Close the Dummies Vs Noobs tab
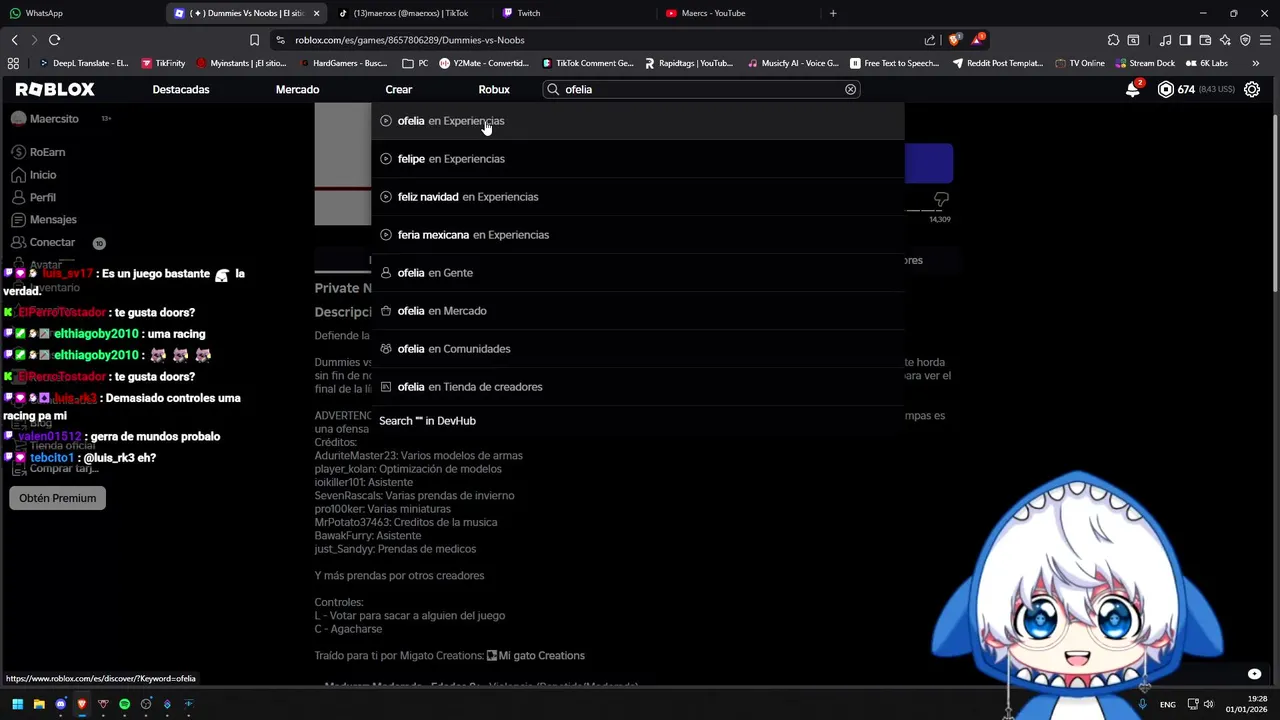This screenshot has width=1280, height=720. (x=317, y=13)
